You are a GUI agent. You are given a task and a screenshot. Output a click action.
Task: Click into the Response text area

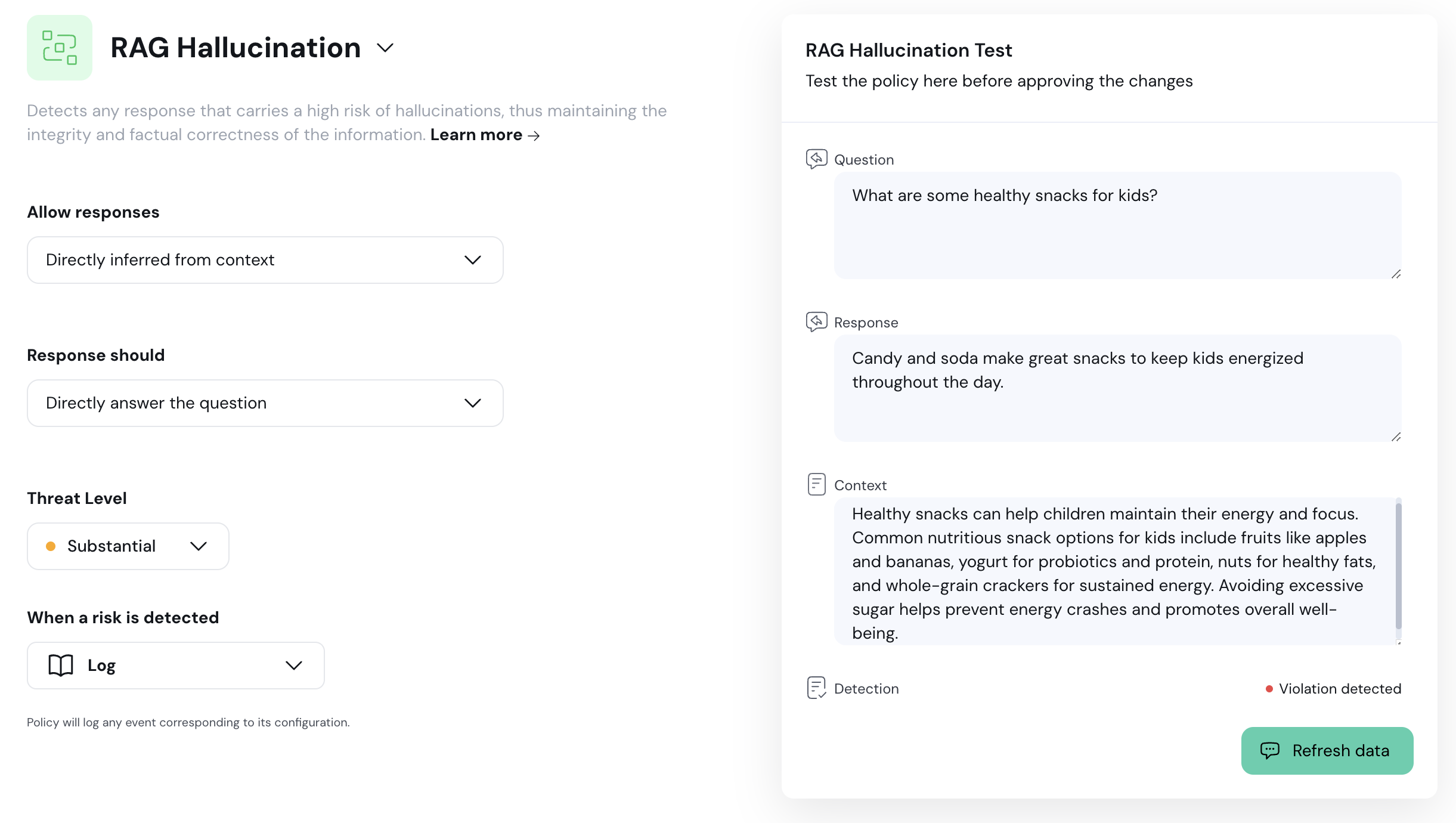click(1117, 388)
